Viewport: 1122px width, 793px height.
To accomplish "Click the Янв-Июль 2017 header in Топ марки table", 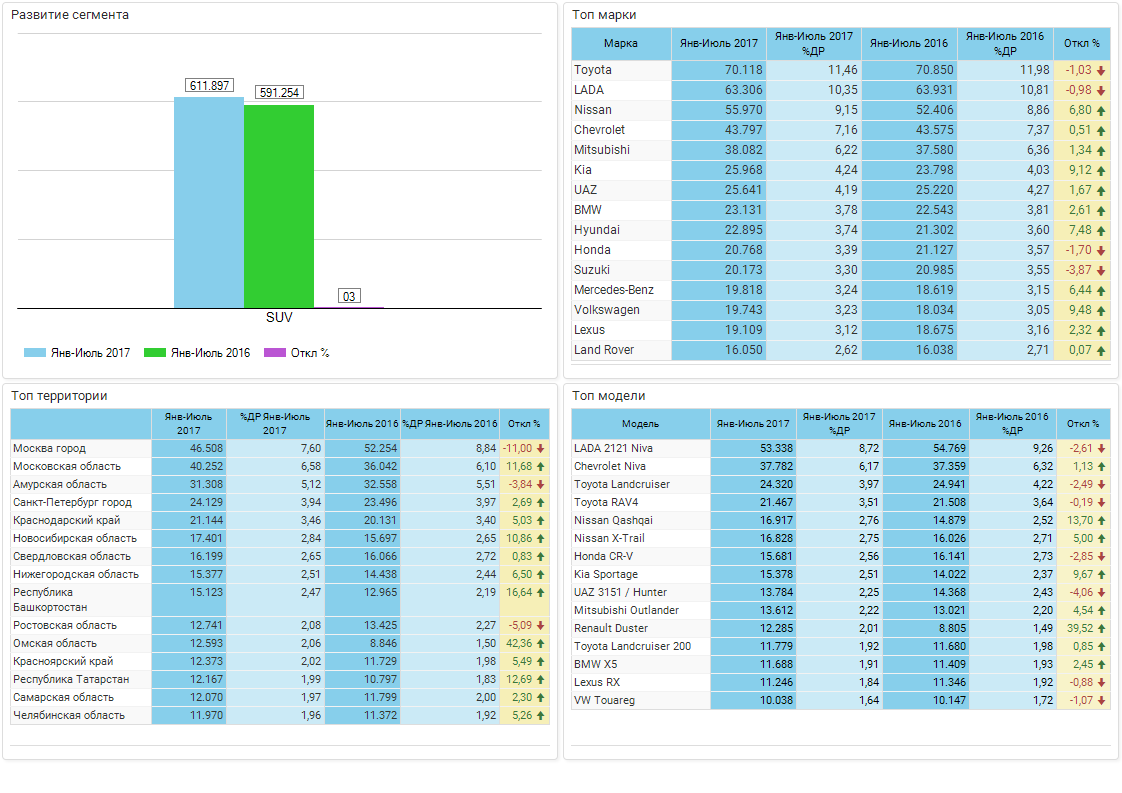I will (719, 44).
